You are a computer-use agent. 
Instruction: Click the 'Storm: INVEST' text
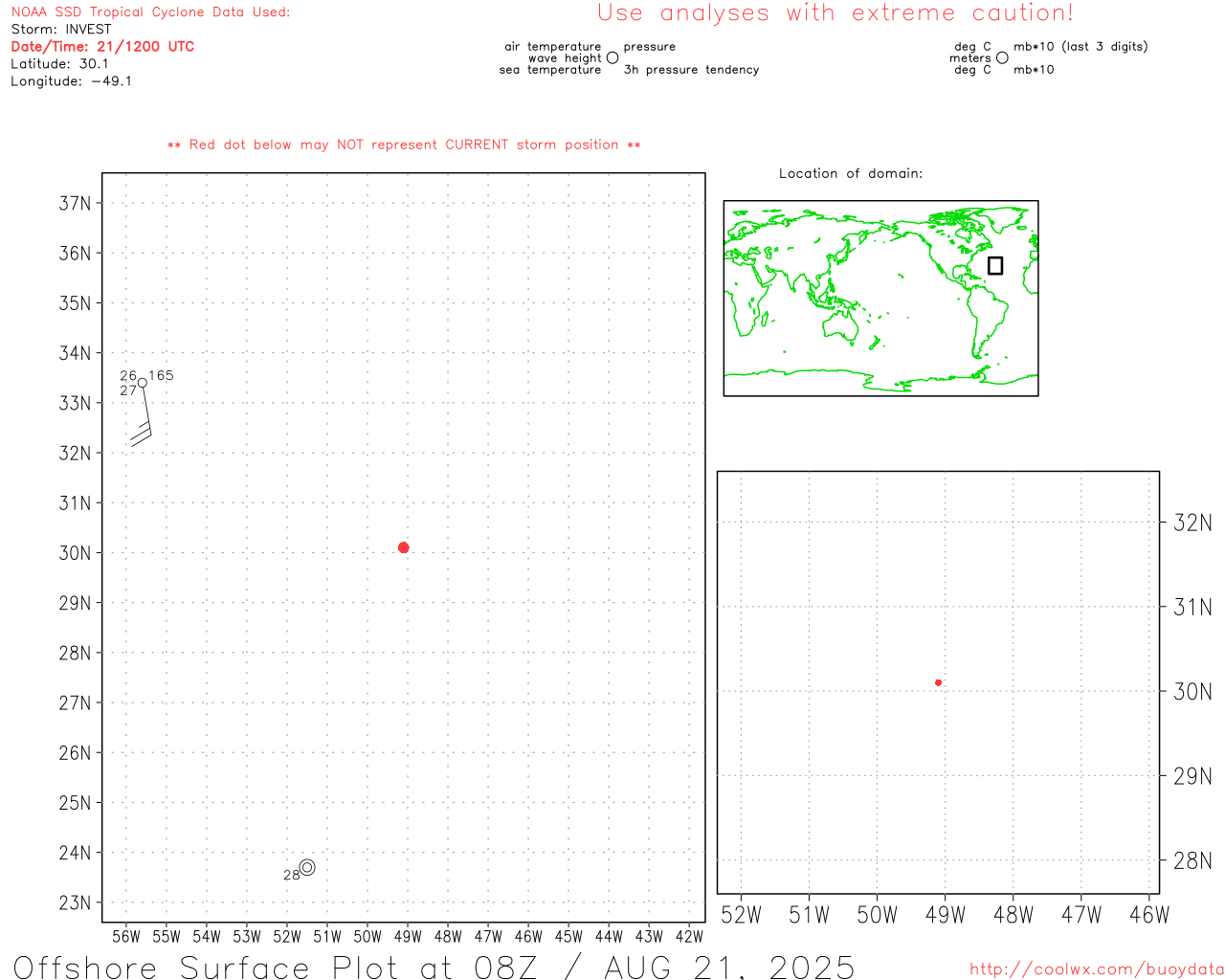[61, 29]
